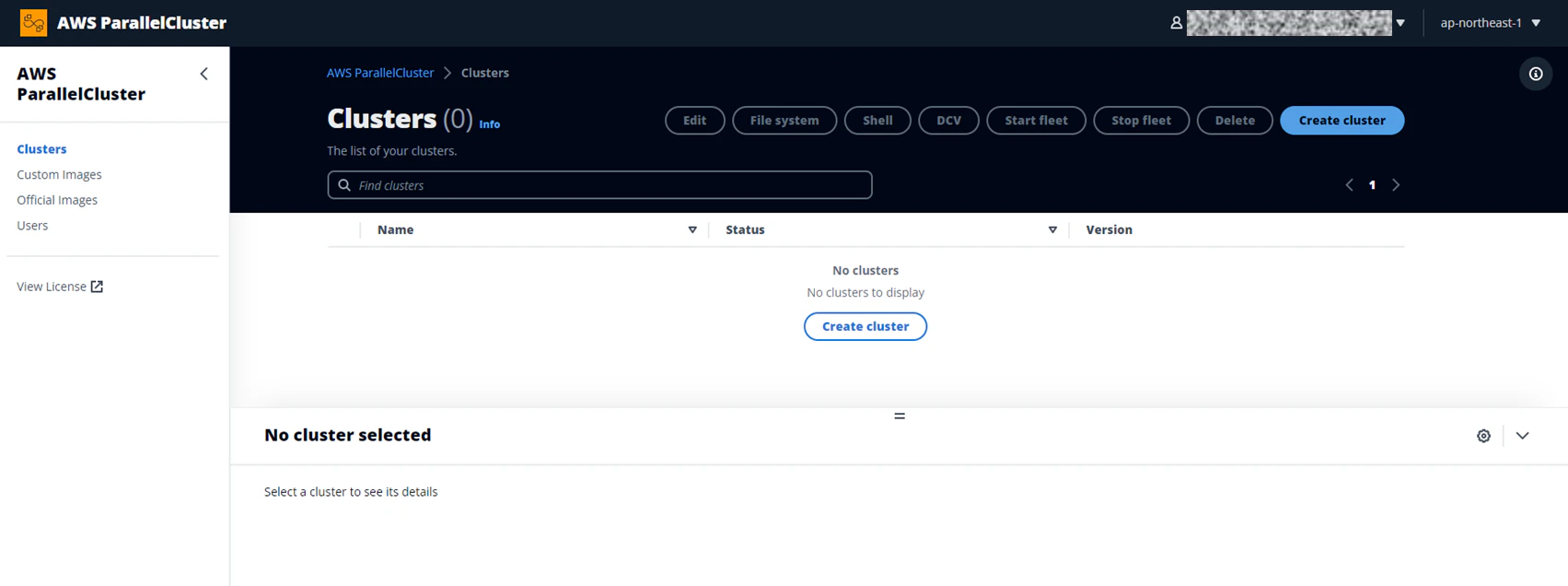The height and width of the screenshot is (586, 1568).
Task: Open the ap-northeast-1 region selector
Action: (1491, 23)
